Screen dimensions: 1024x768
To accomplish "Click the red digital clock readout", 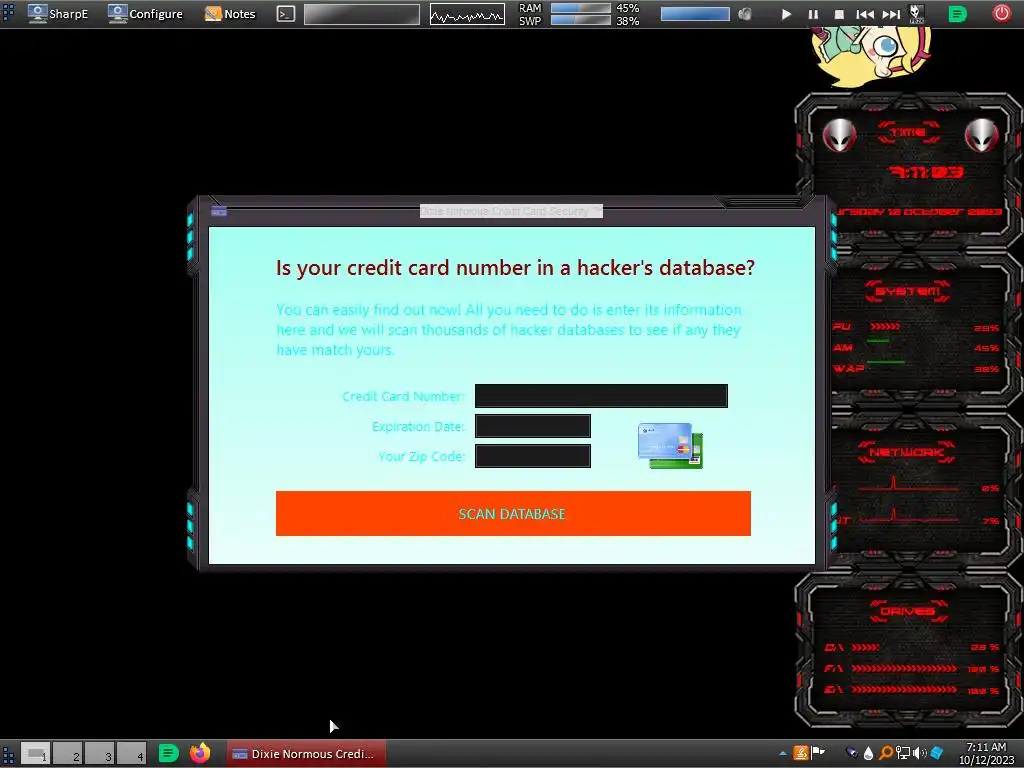I will (926, 172).
